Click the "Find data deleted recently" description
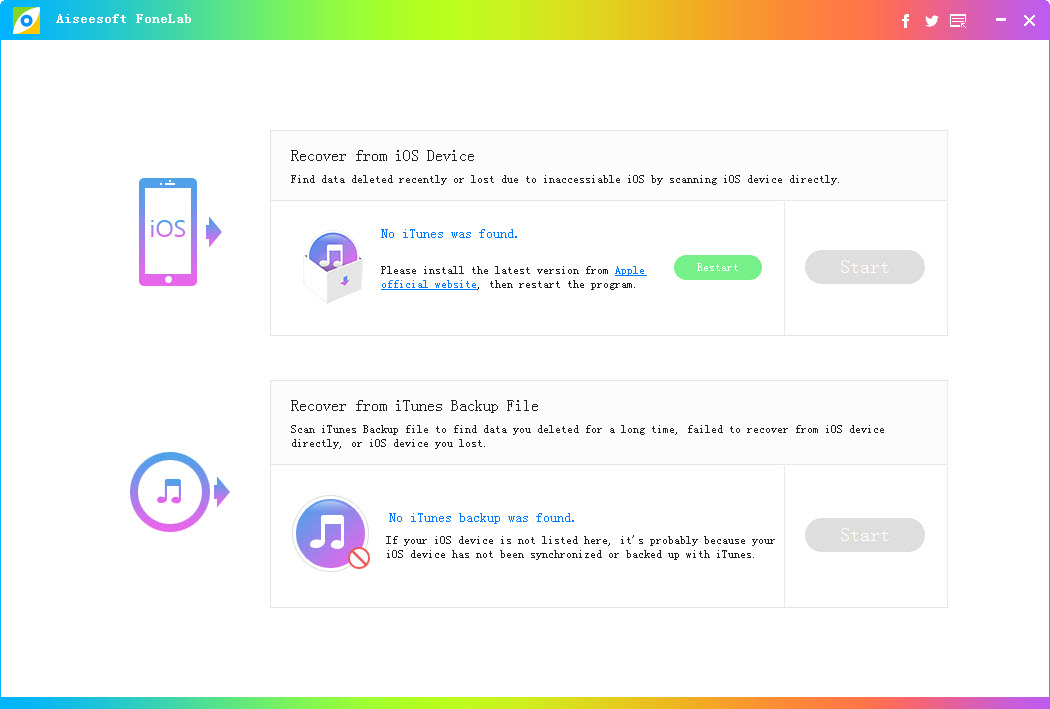Screen dimensions: 1050x709 pos(565,179)
